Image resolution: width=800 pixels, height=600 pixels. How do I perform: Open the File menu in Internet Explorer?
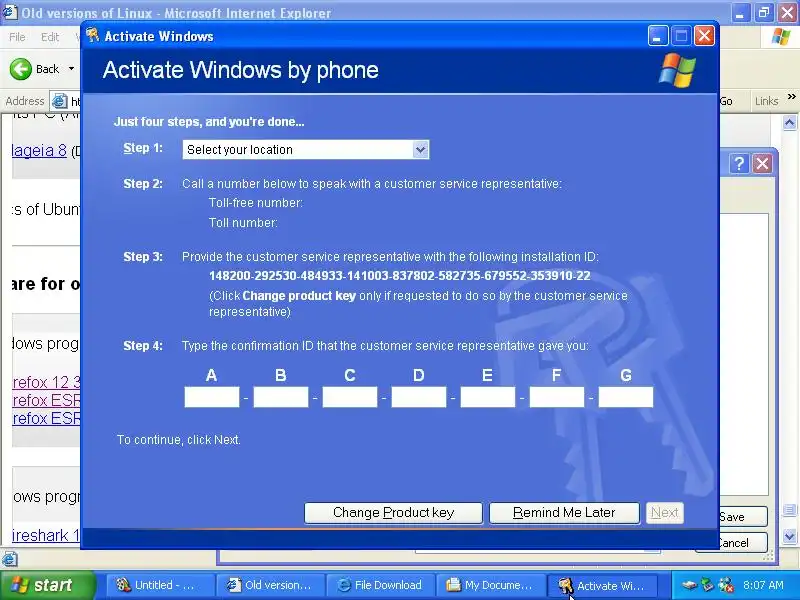[17, 37]
